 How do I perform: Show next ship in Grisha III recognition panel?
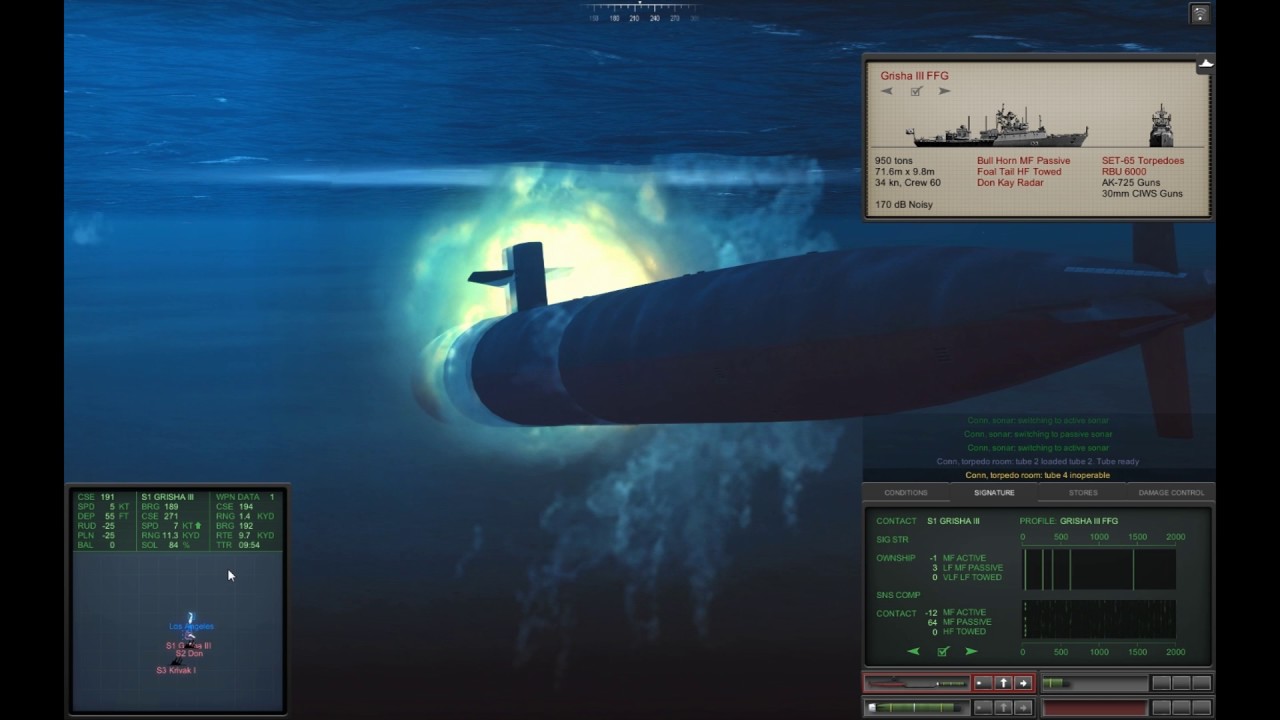click(x=944, y=91)
